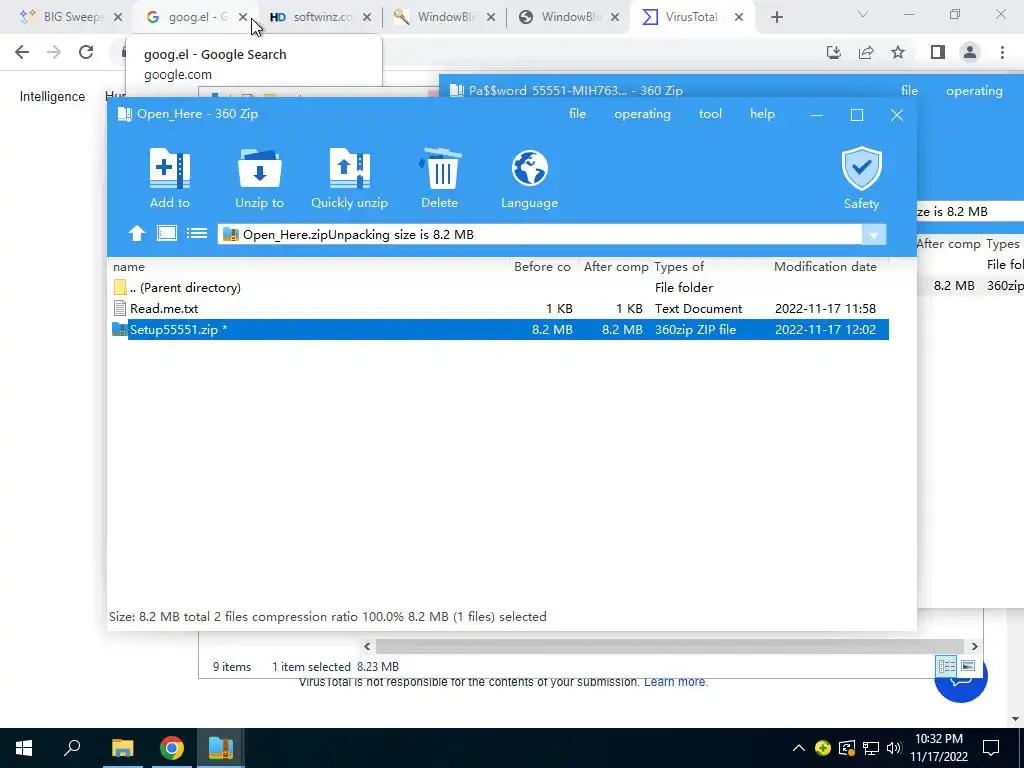The height and width of the screenshot is (768, 1024).
Task: Switch to thumbnail view icon in 360 Zip
Action: tap(167, 233)
